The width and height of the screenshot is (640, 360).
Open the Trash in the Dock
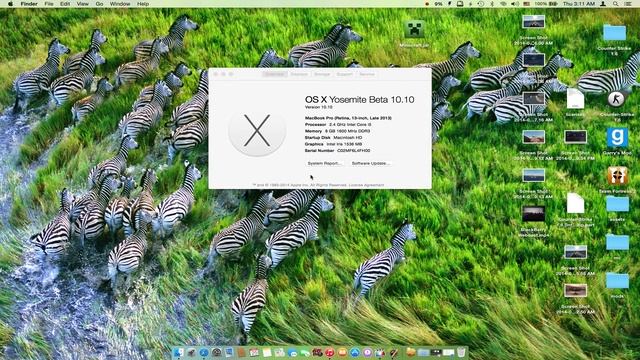[x=461, y=352]
